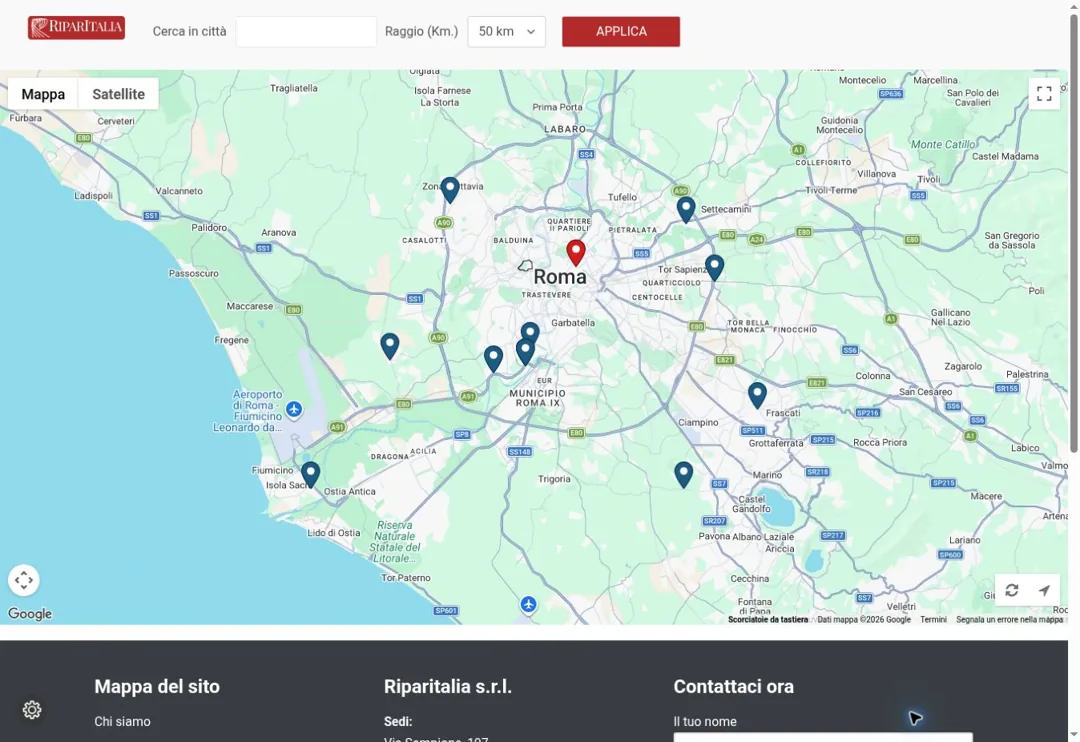
Task: Open the Chi siamo footer link
Action: (x=123, y=721)
